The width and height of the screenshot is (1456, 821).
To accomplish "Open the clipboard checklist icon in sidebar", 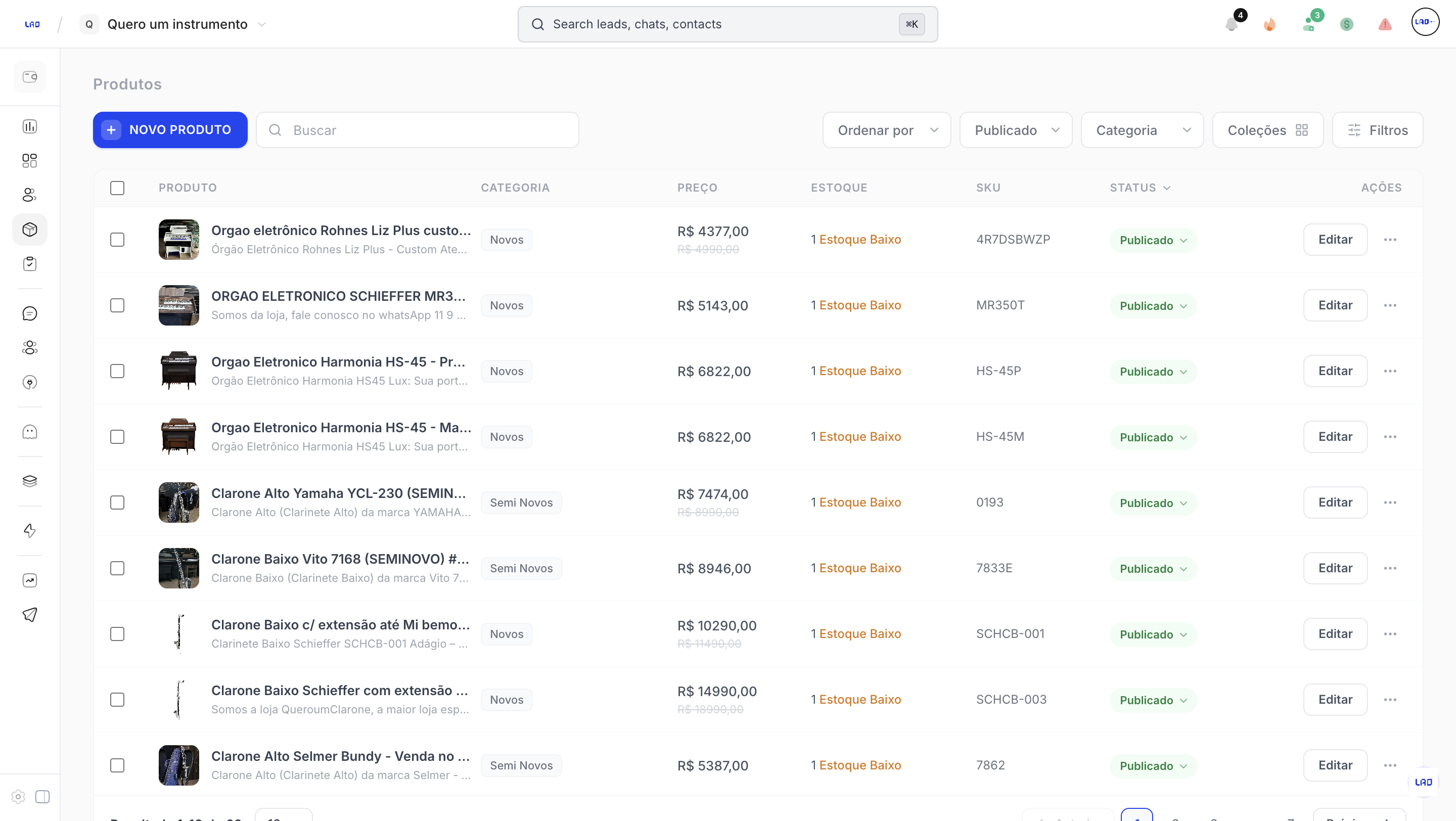I will coord(30,264).
